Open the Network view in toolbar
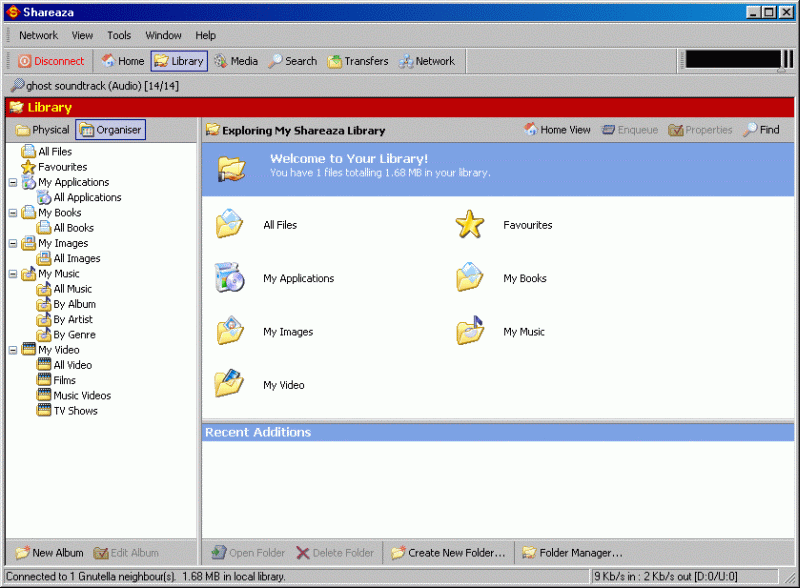The width and height of the screenshot is (800, 588). point(427,61)
